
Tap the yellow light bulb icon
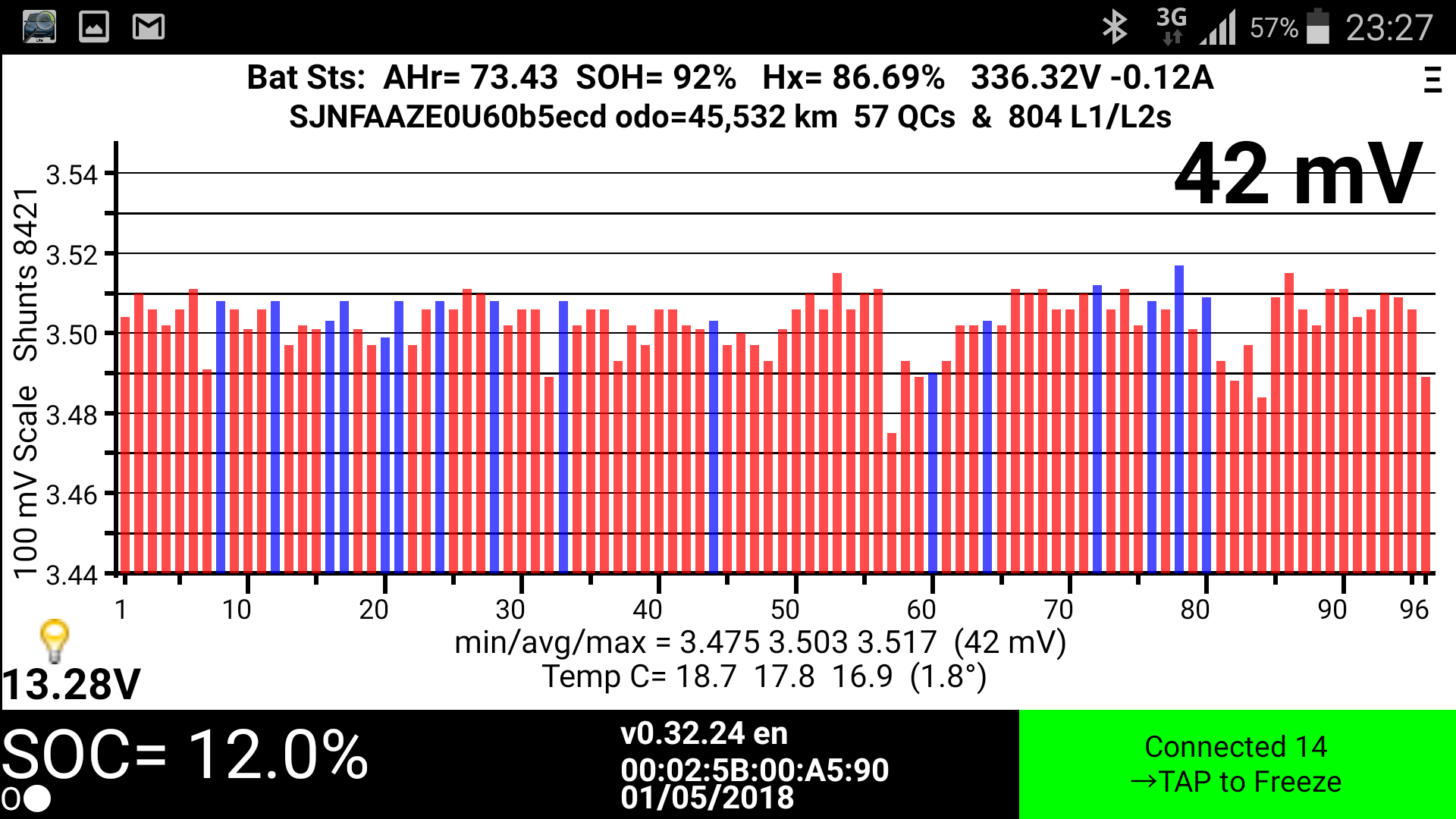(55, 641)
